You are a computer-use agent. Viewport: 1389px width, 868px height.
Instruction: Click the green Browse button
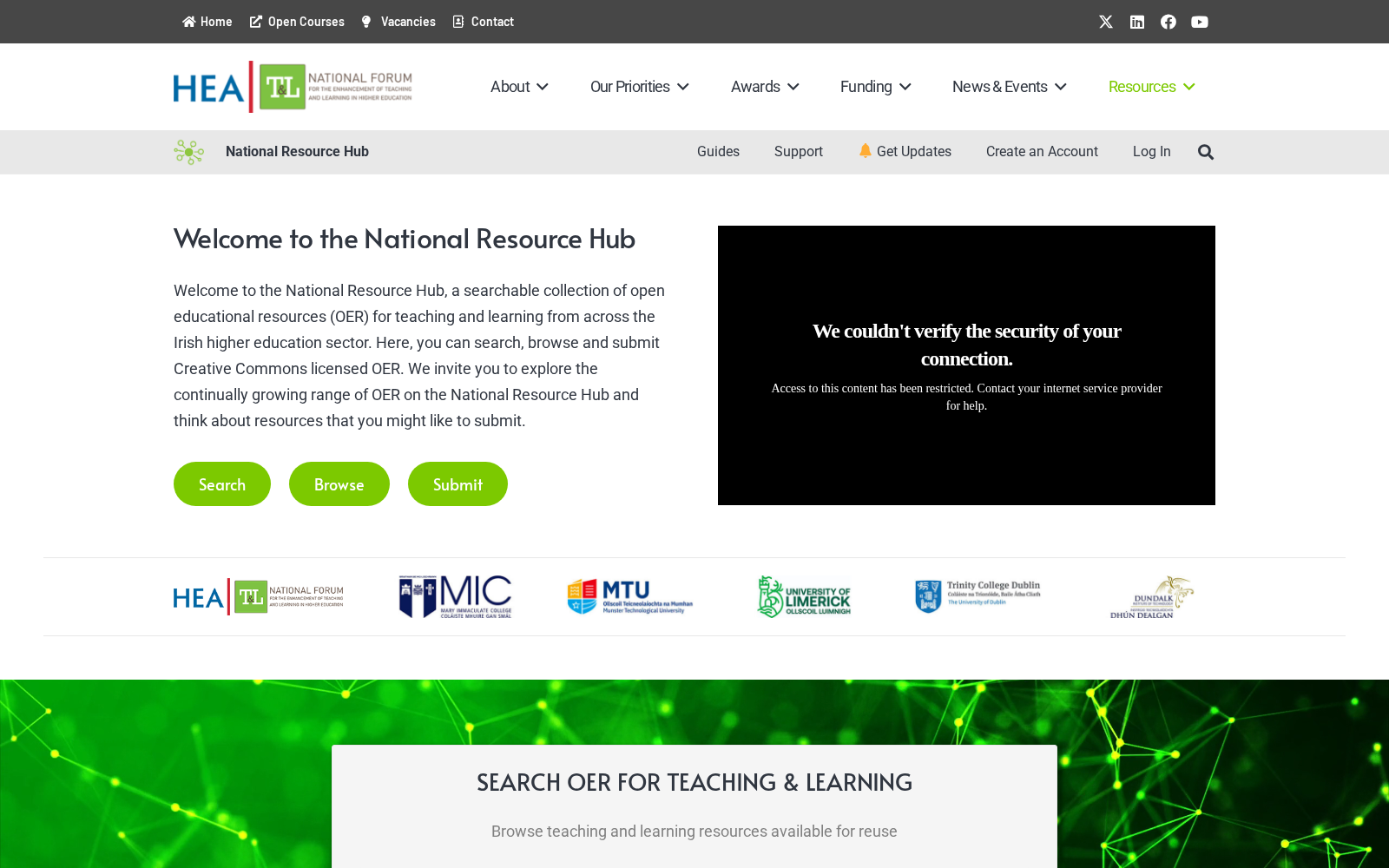coord(339,483)
